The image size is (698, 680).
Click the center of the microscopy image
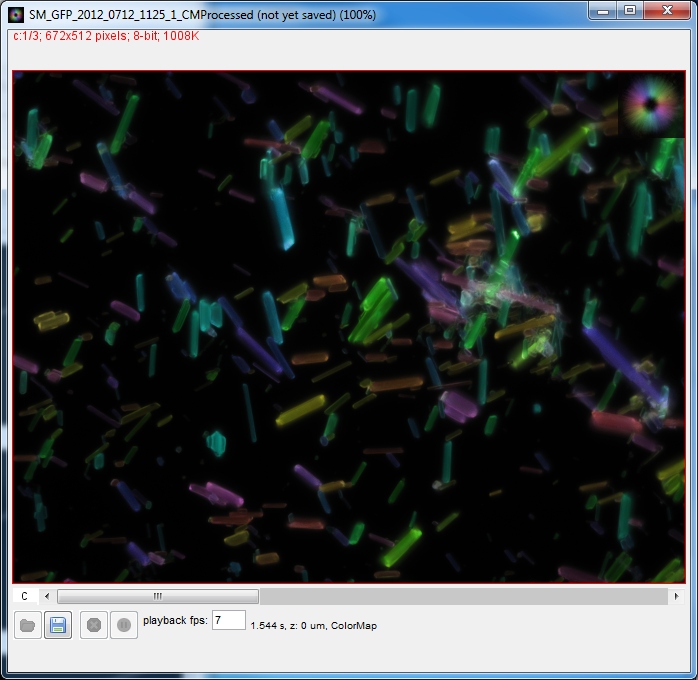pyautogui.click(x=348, y=326)
